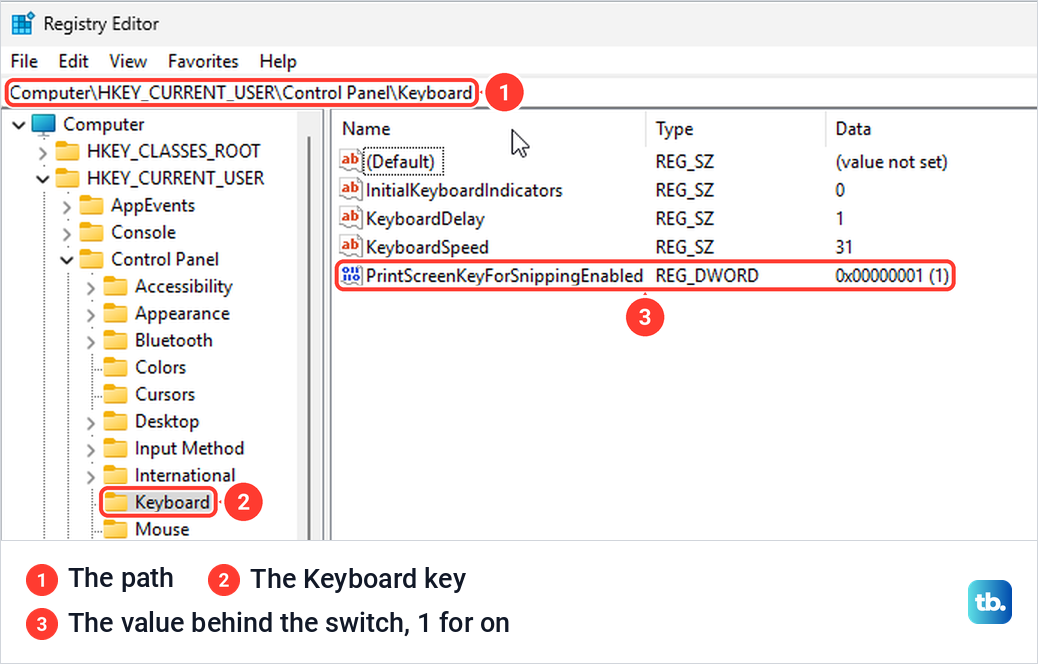Click the Cursors folder icon
The height and width of the screenshot is (664, 1038).
115,395
